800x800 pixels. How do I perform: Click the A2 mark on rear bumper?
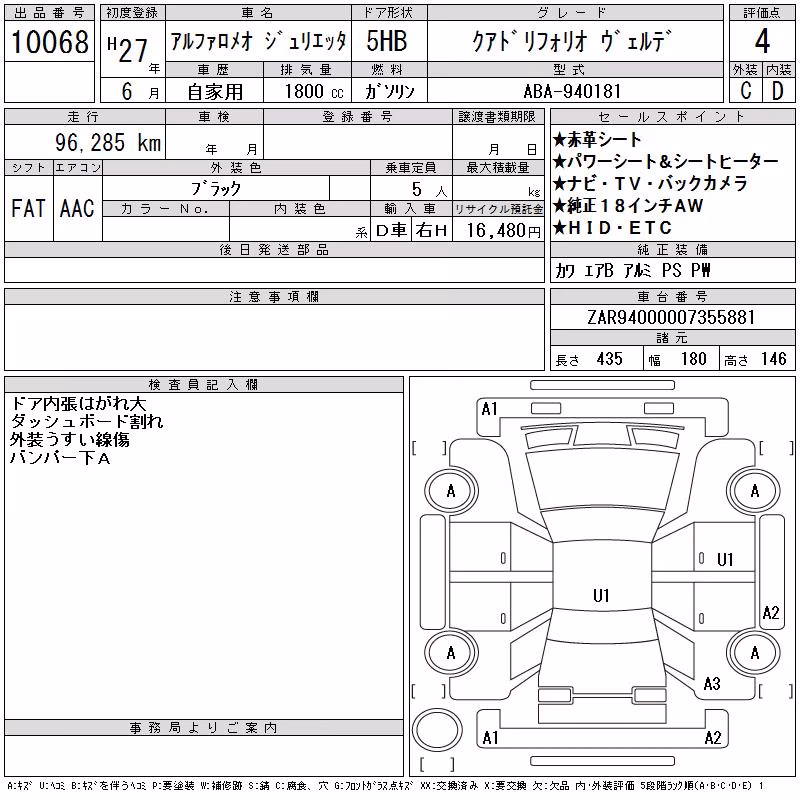tap(713, 738)
